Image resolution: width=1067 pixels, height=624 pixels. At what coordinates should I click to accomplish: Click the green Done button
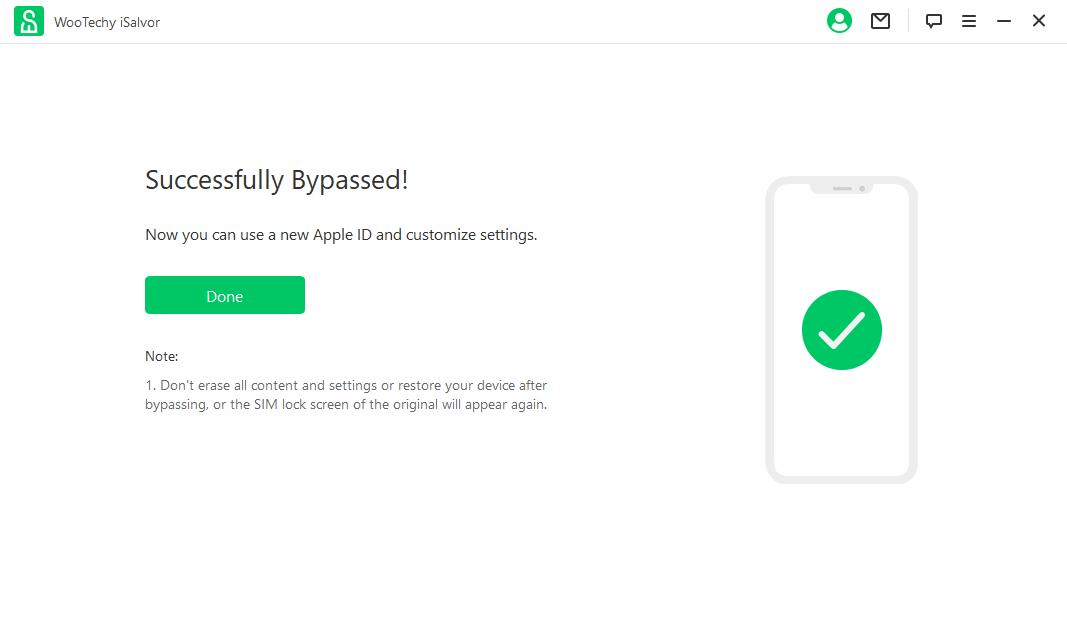click(225, 295)
